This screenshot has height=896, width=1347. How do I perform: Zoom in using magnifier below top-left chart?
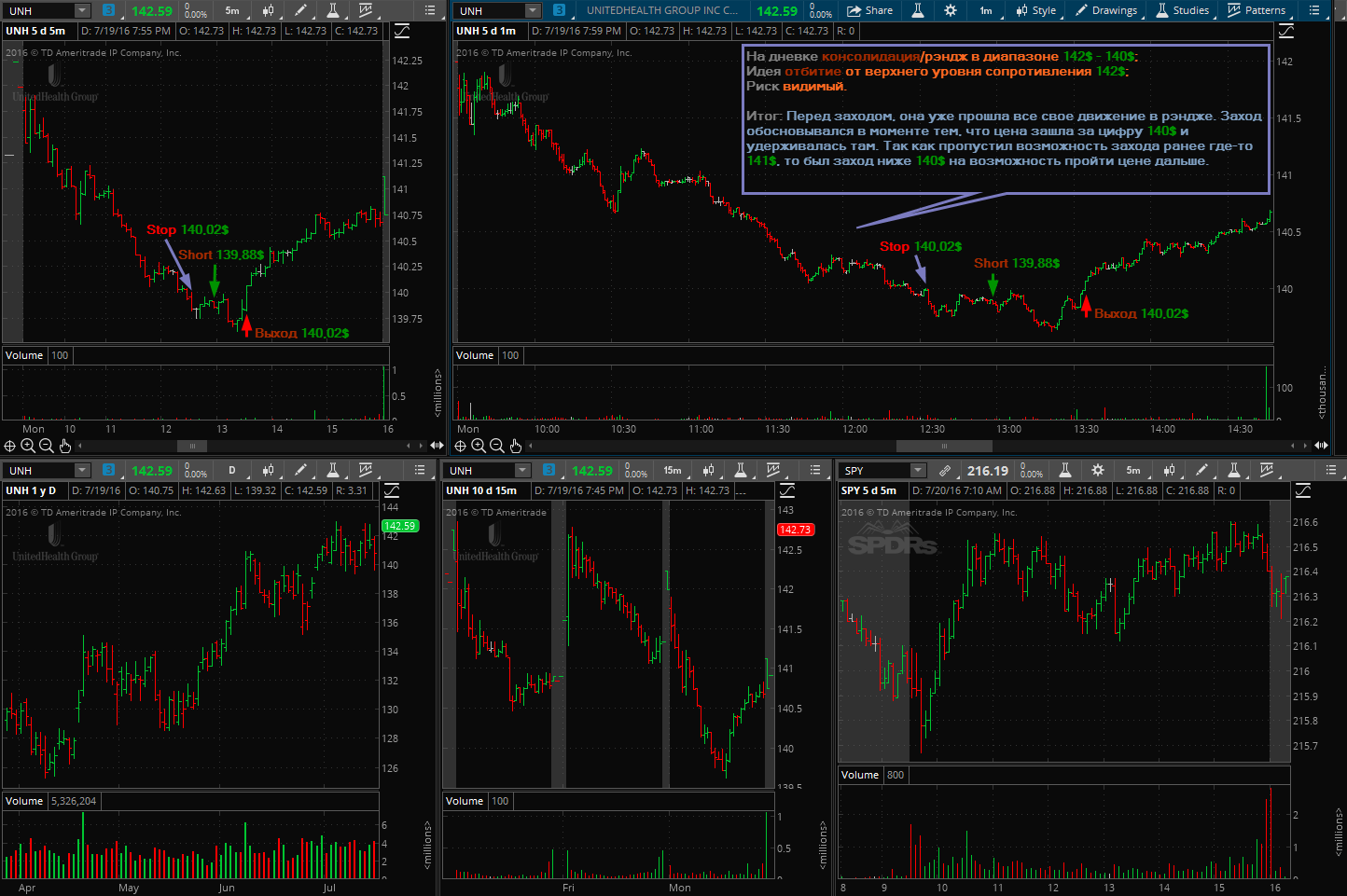[x=28, y=446]
